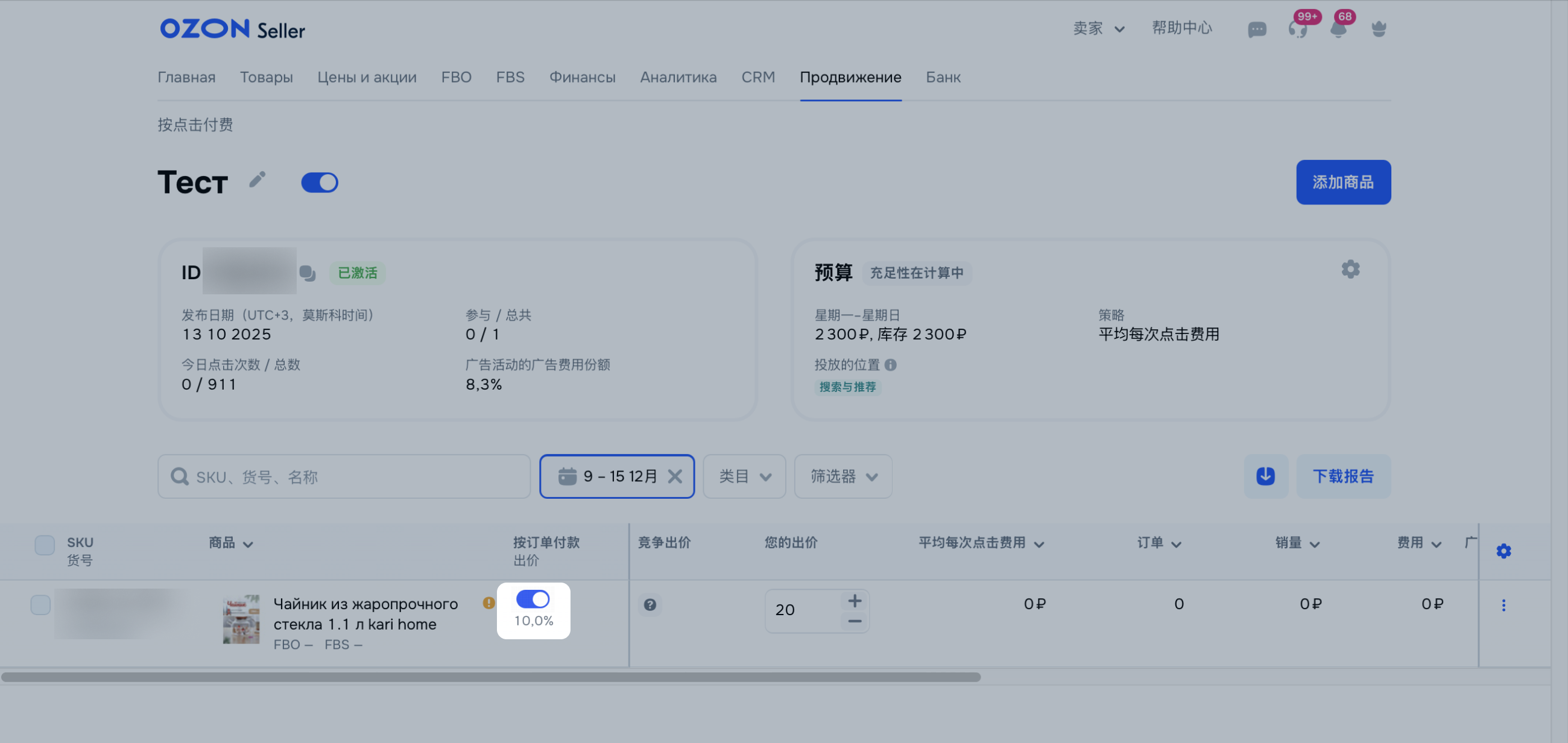Toggle pay-per-order switch for the kettle
Image resolution: width=1568 pixels, height=743 pixels.
point(533,599)
